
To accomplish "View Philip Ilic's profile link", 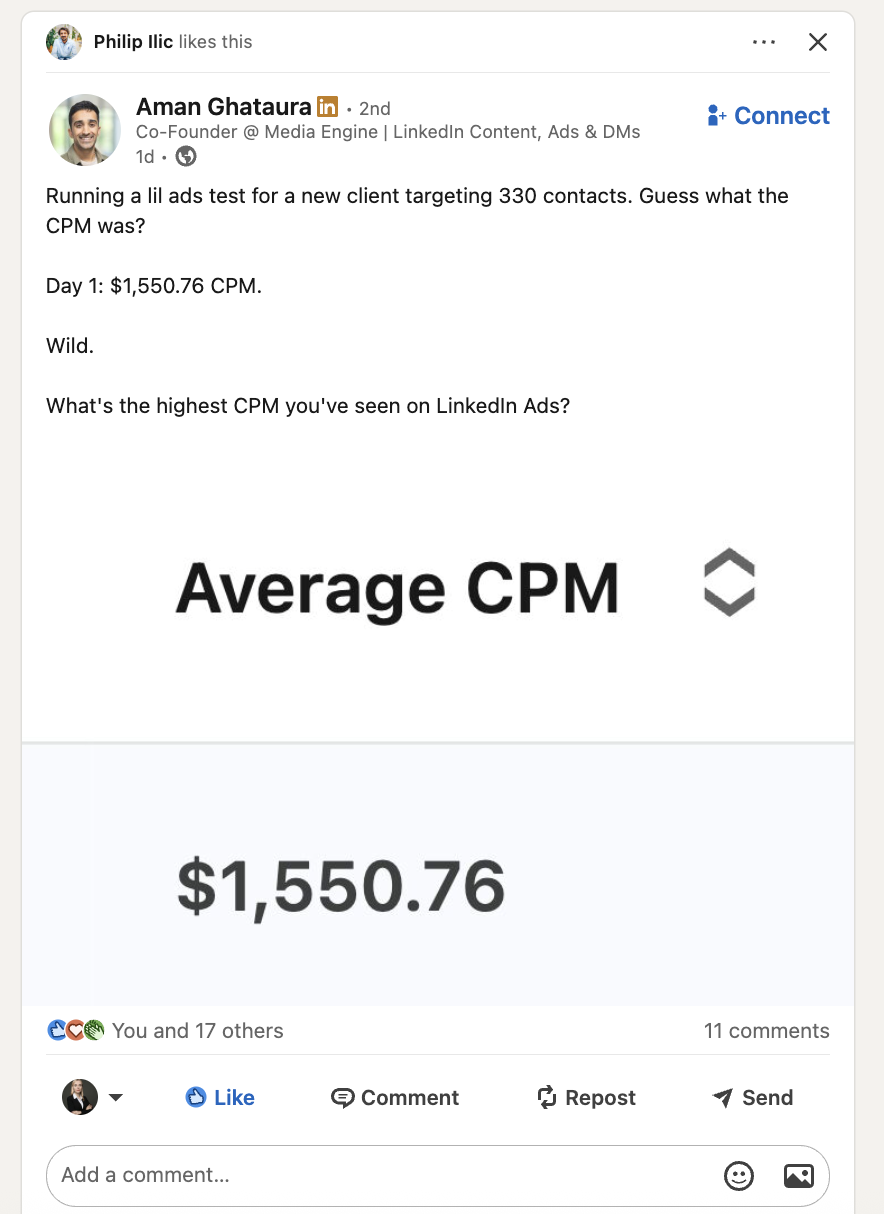I will [x=135, y=41].
